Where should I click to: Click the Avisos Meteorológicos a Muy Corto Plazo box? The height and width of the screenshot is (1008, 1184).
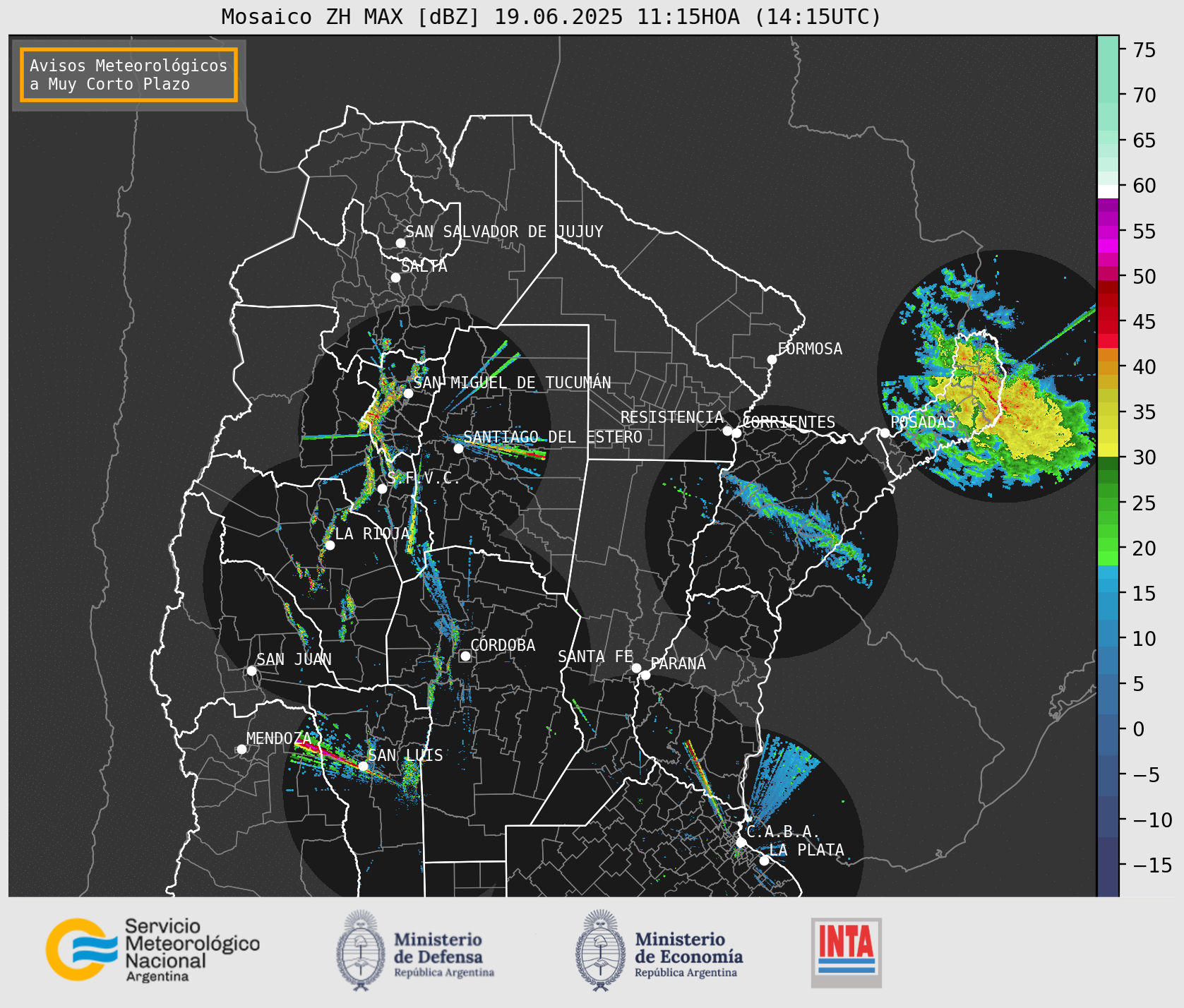[128, 75]
